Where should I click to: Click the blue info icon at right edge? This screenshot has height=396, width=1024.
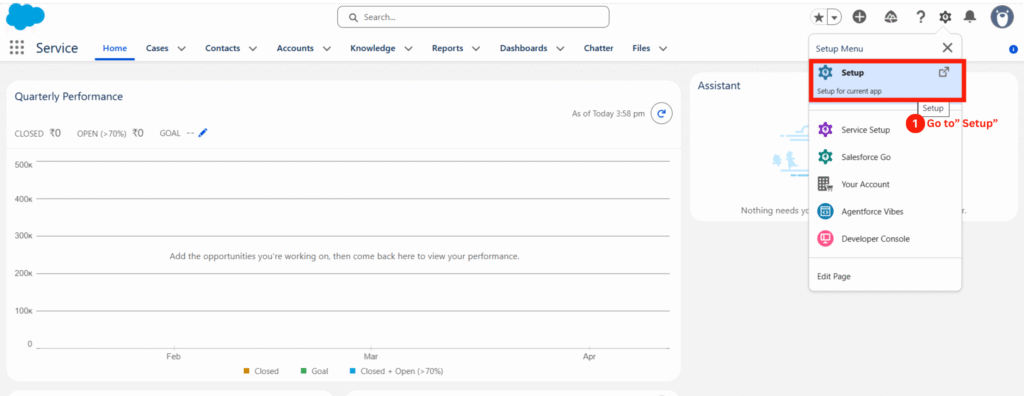[x=1013, y=49]
